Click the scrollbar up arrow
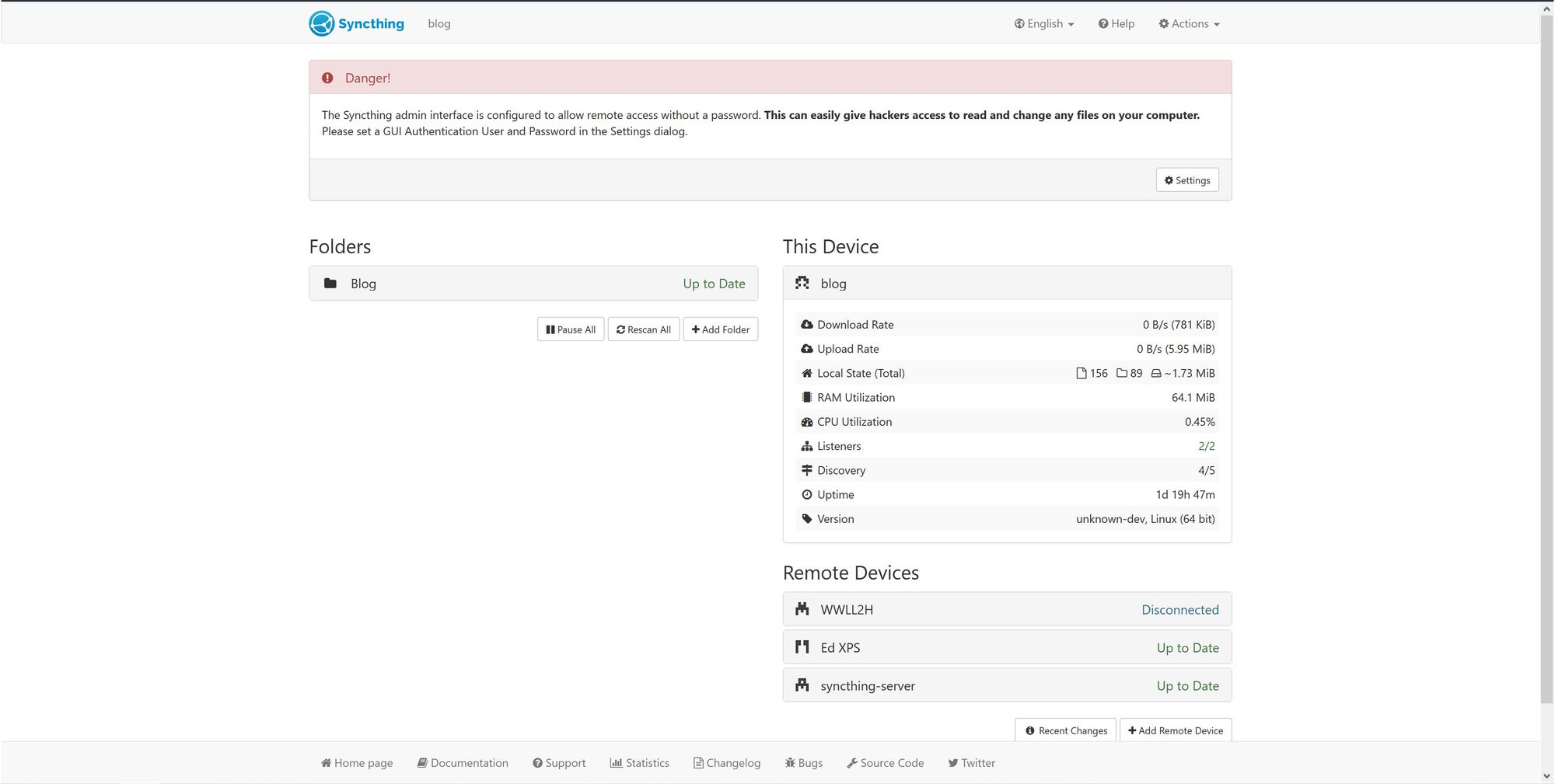 point(1547,8)
